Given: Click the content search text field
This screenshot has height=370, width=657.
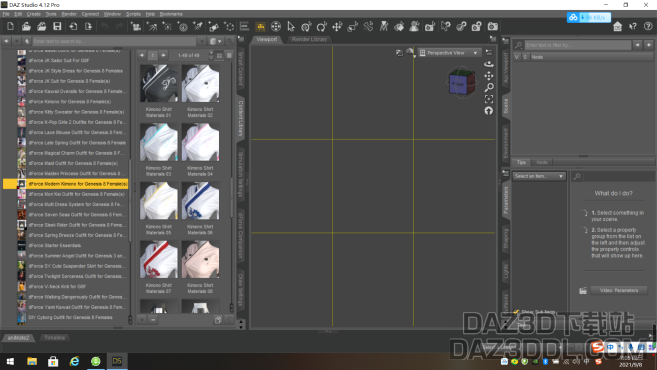Looking at the screenshot, I should point(115,41).
